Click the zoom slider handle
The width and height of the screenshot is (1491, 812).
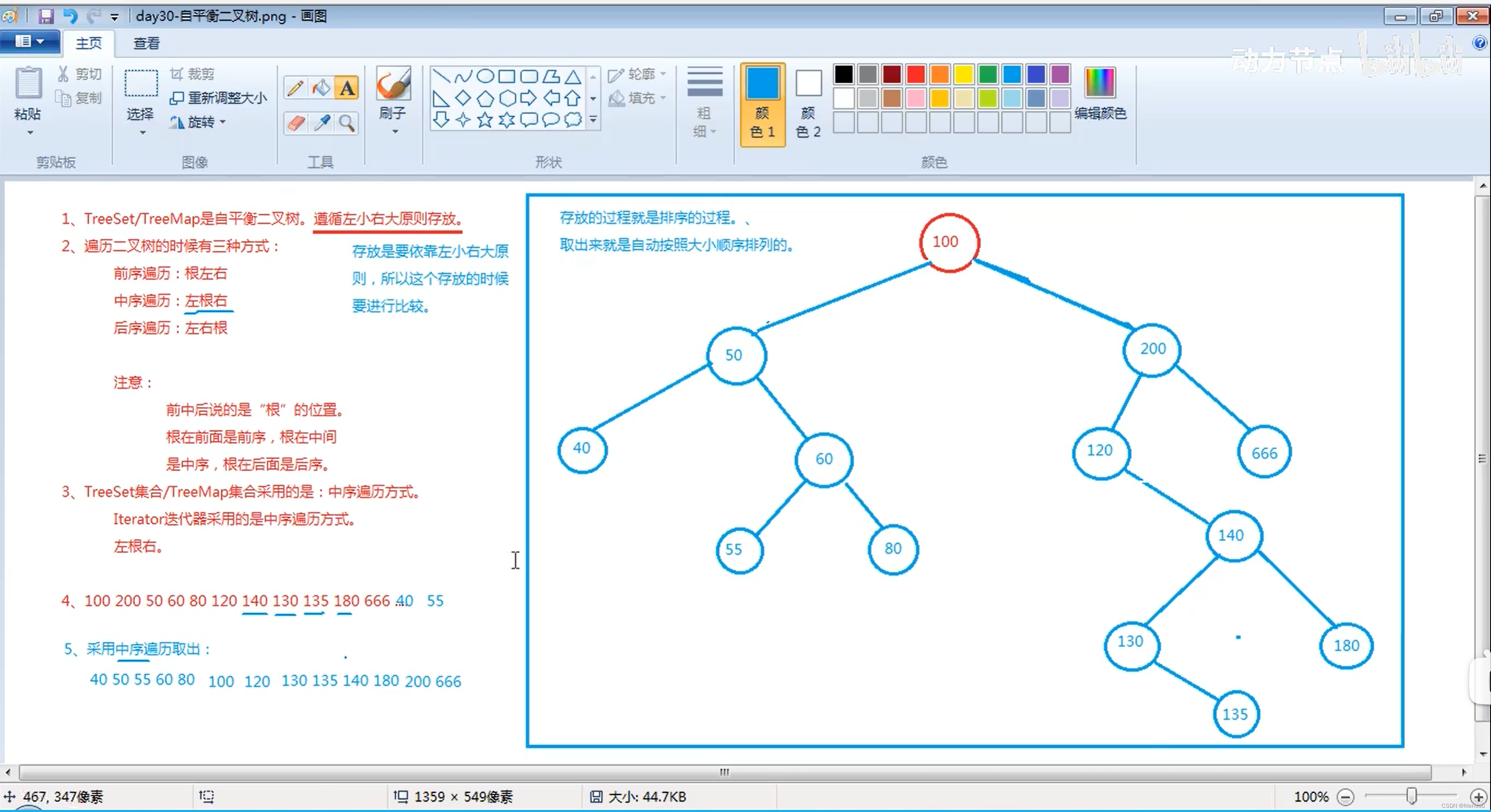point(1412,797)
